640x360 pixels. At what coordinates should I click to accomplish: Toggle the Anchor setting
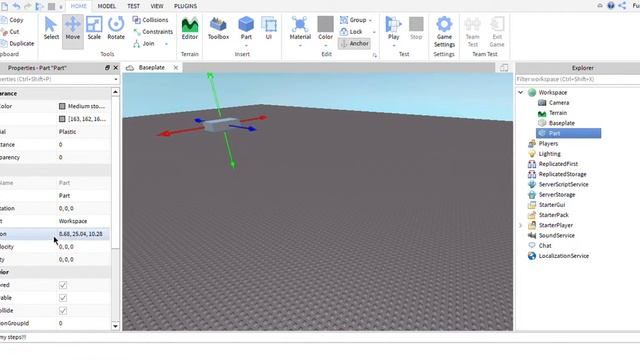354,43
